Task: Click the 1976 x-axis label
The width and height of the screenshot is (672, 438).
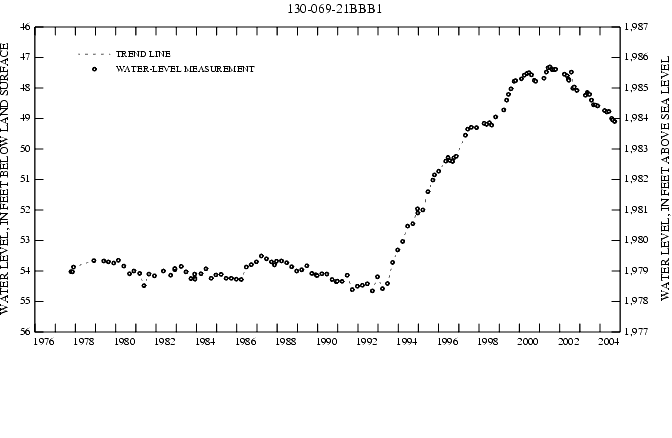Action: point(44,342)
